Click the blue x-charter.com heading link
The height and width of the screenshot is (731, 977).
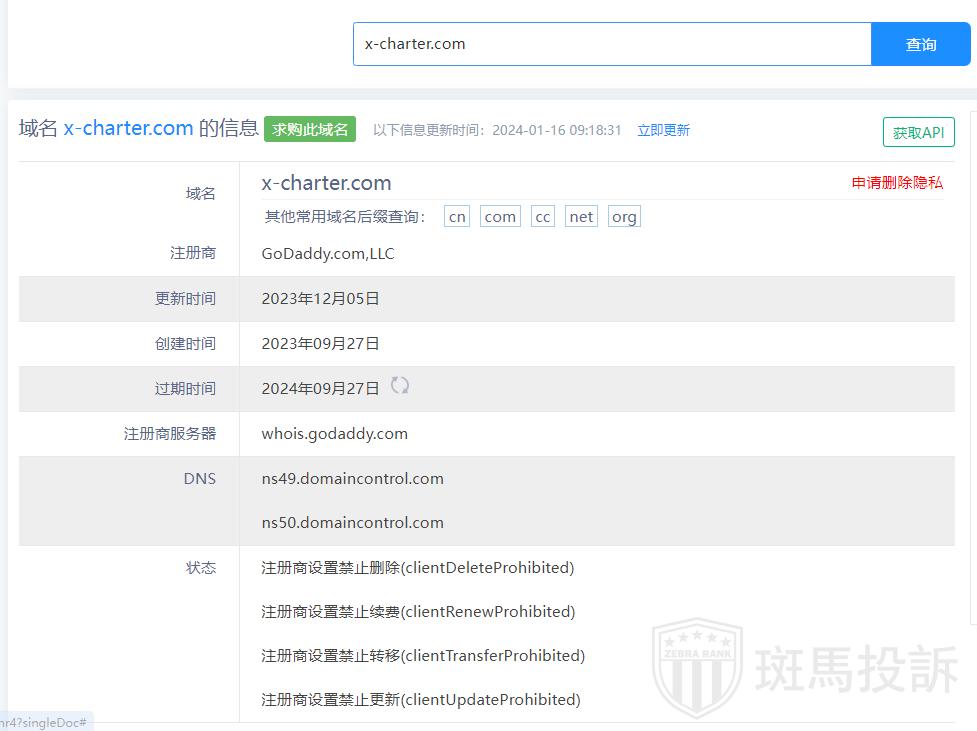pyautogui.click(x=128, y=128)
